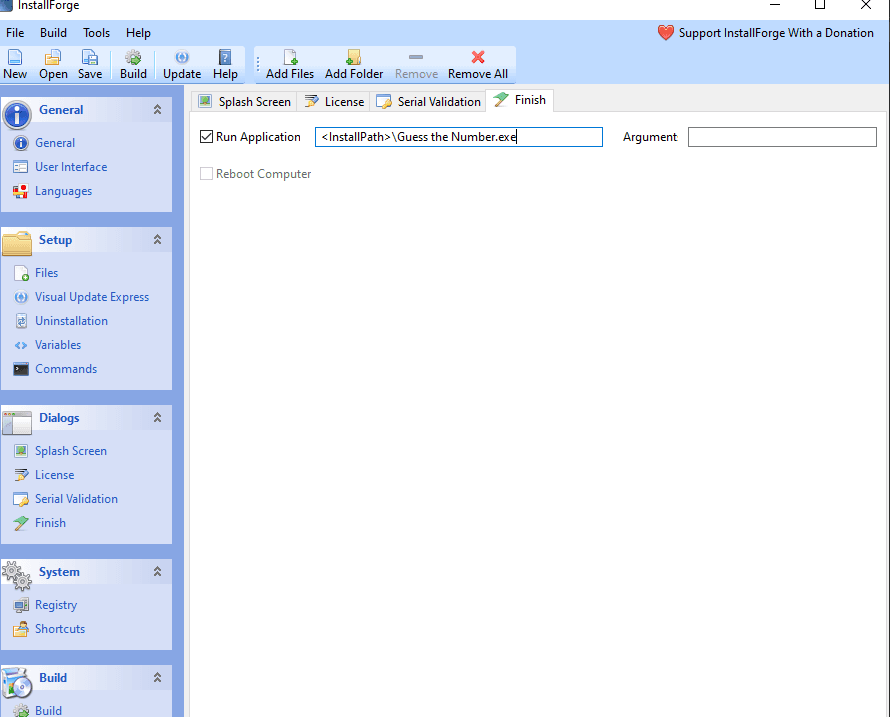Viewport: 890px width, 717px height.
Task: Maximize the InstallForge window
Action: pyautogui.click(x=820, y=5)
